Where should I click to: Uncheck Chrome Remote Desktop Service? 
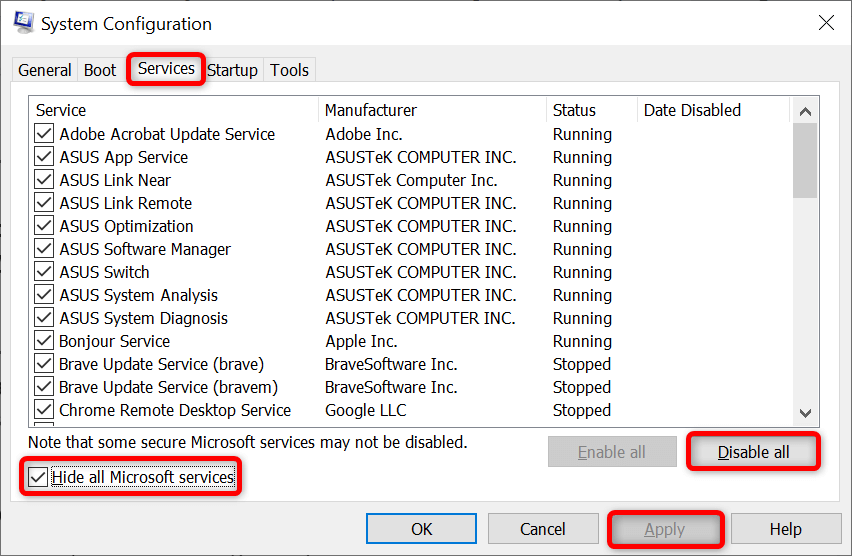[x=44, y=410]
